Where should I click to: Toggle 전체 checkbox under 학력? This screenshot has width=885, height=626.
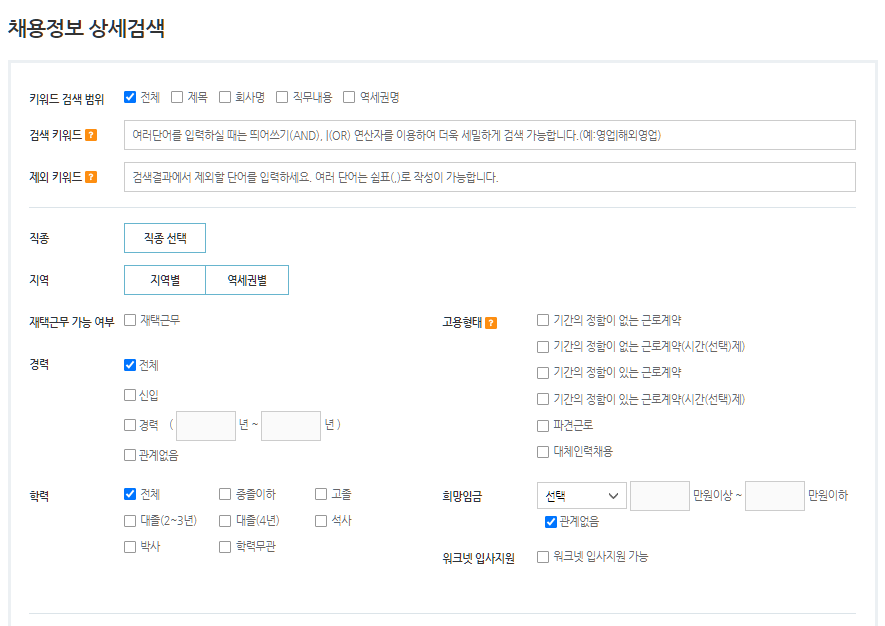pos(130,494)
